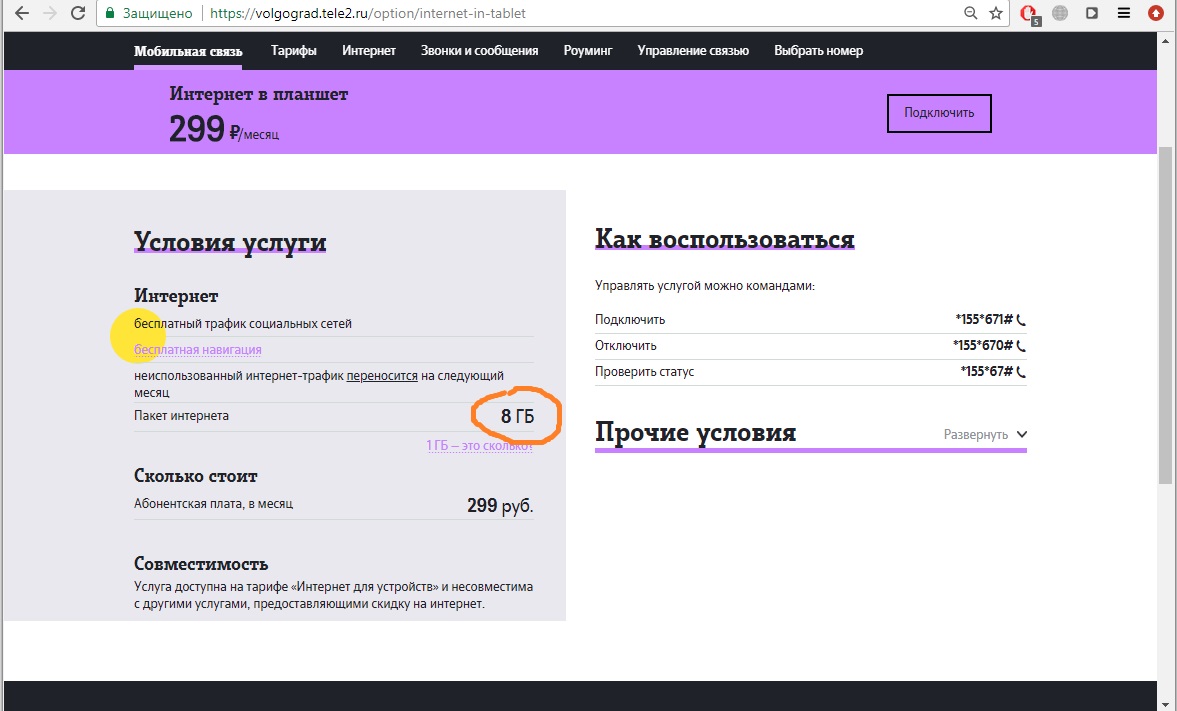This screenshot has width=1177, height=711.
Task: Open Управление связью menu item
Action: [693, 51]
